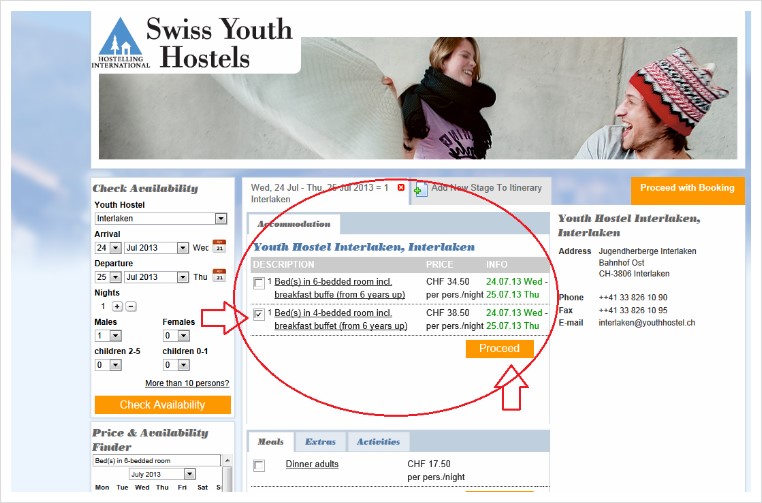Click Add New Stage To Itinerary

[486, 188]
